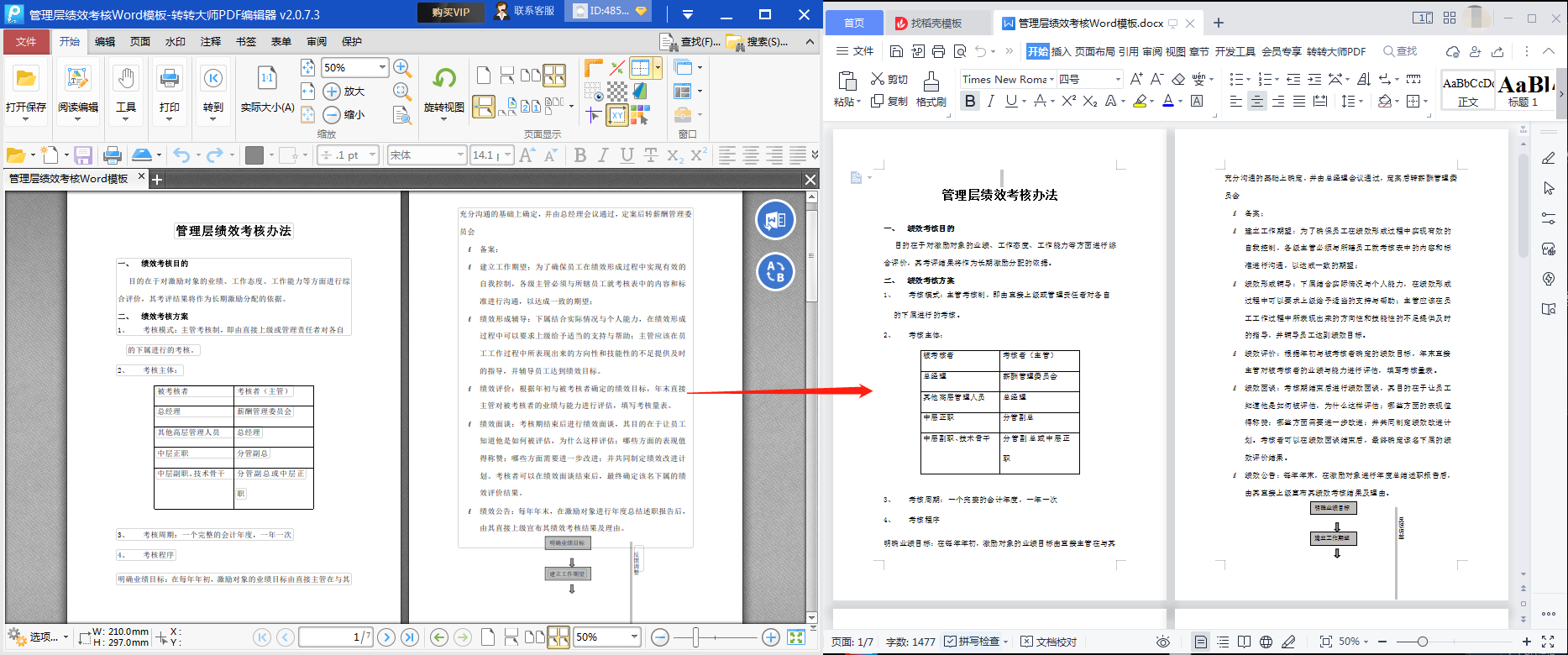Open the 转转大师PDF ribbon tab in WPS
1568x655 pixels.
[1336, 51]
